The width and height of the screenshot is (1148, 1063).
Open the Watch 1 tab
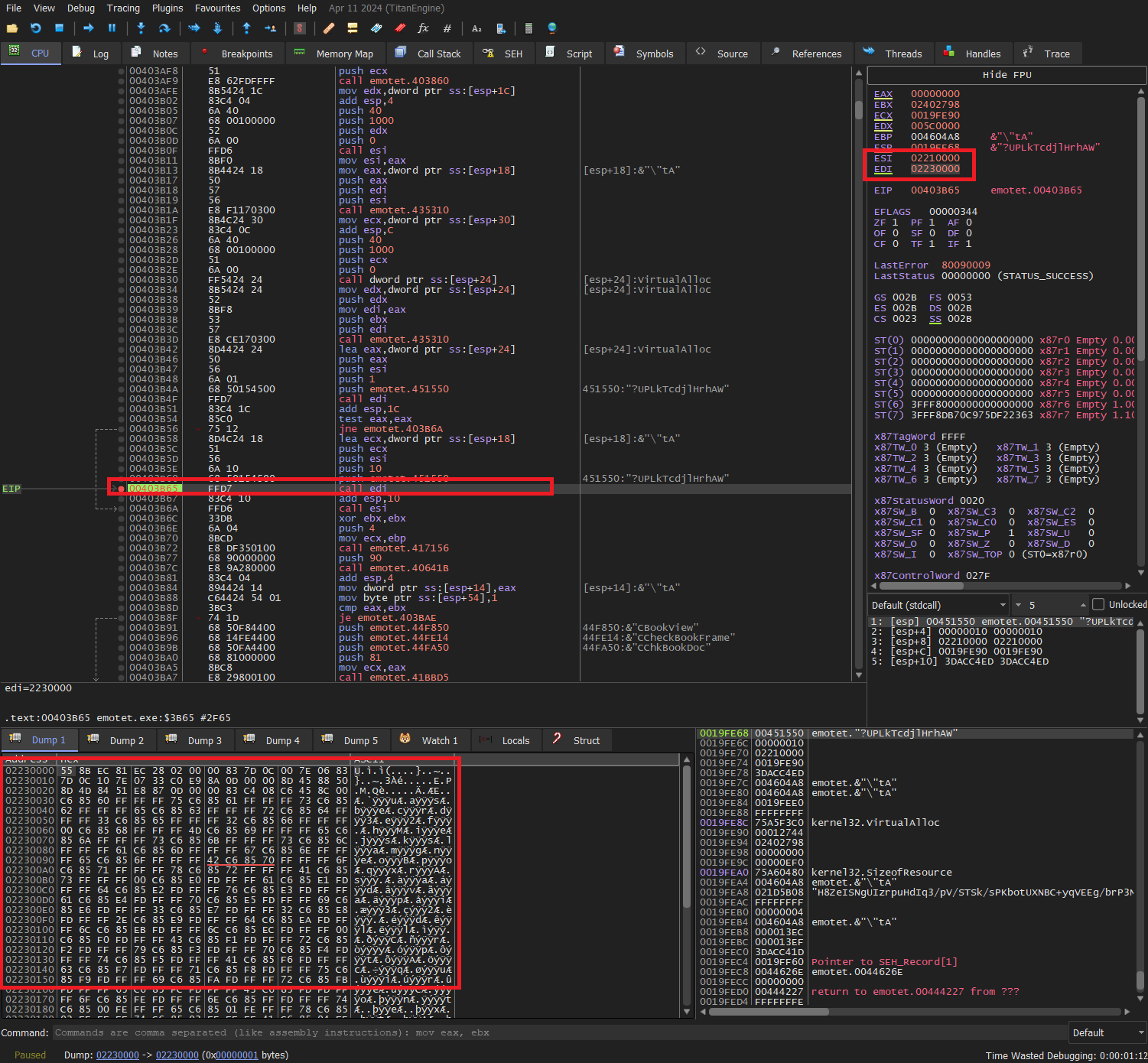tap(430, 740)
